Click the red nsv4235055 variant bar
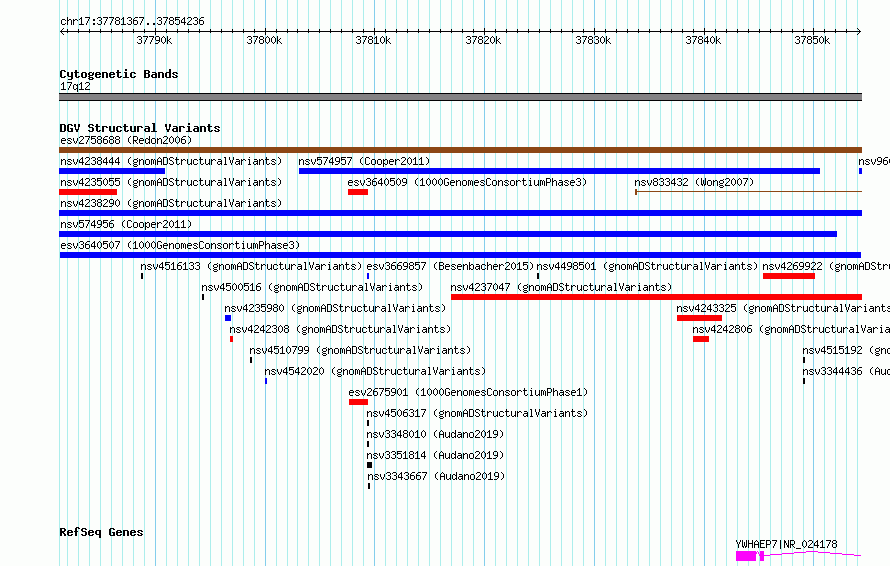Screen dimensions: 890x566 click(88, 192)
